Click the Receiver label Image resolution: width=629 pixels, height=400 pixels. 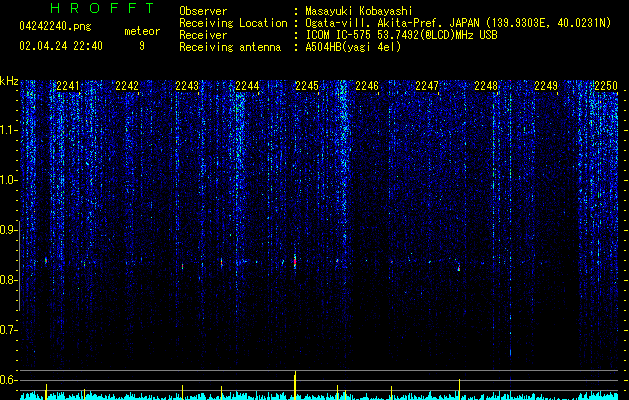tap(203, 35)
